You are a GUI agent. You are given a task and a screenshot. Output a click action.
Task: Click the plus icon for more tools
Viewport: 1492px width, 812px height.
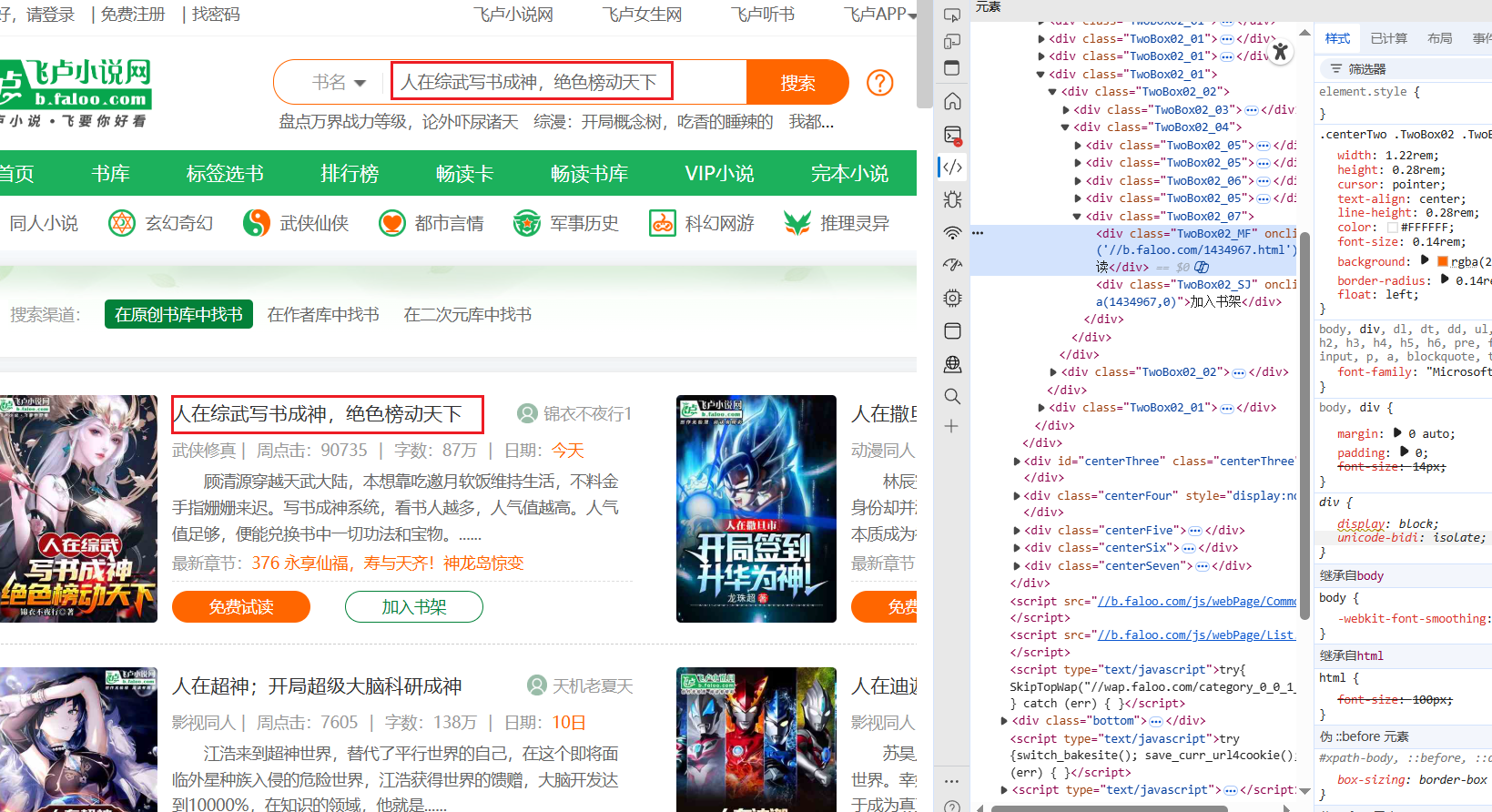[952, 426]
